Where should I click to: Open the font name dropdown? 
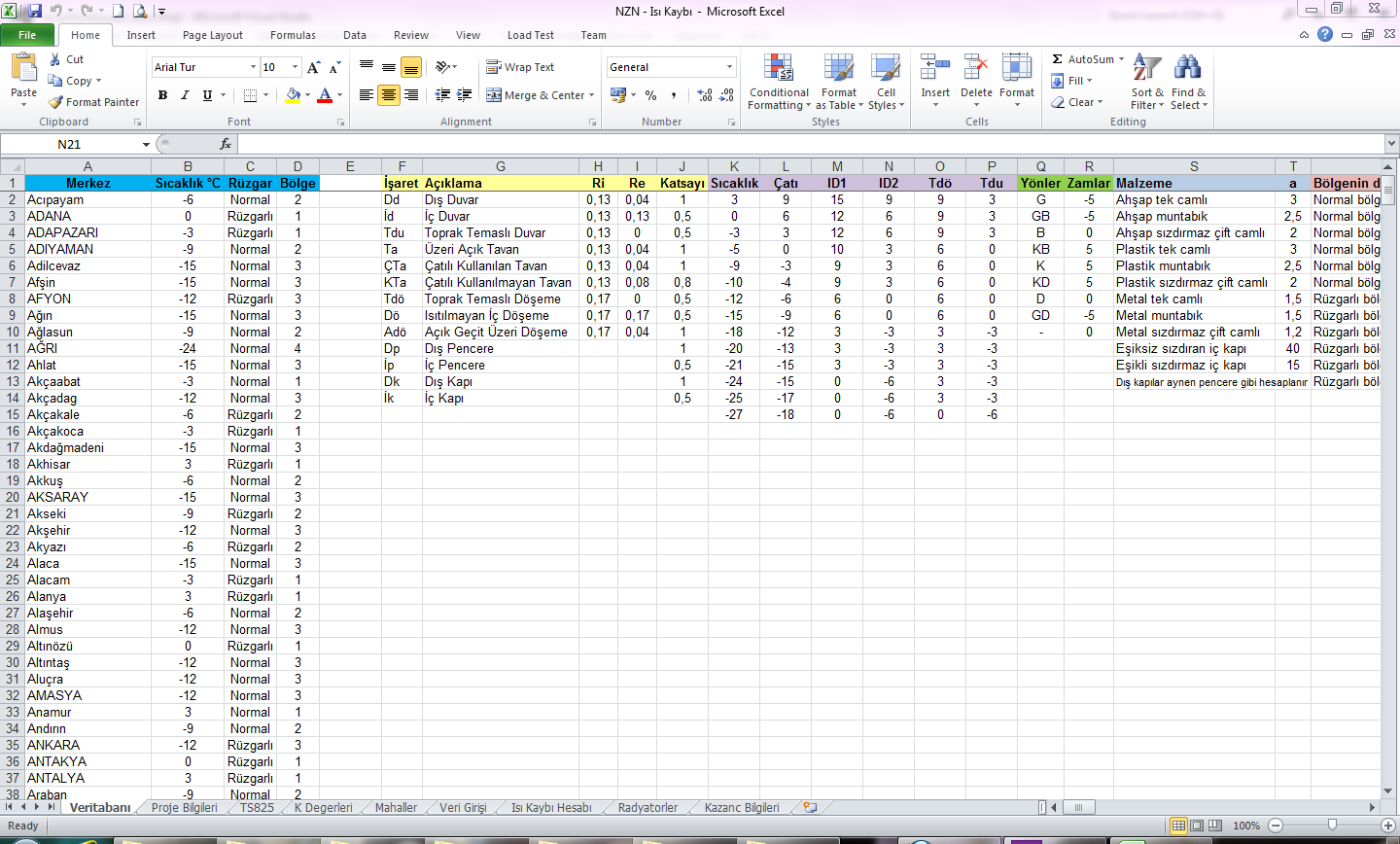point(253,67)
